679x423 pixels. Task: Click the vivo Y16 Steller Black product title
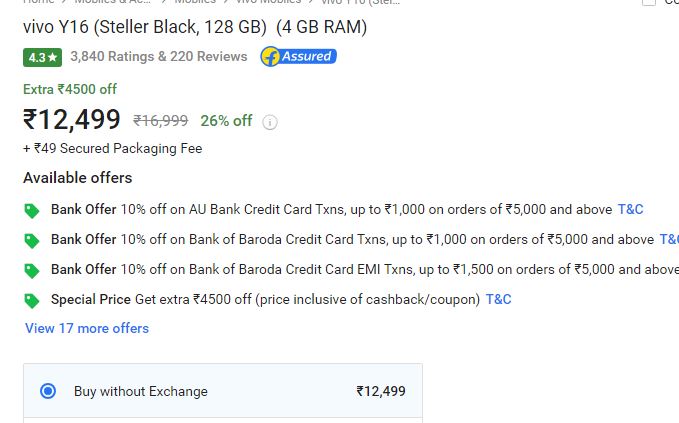[195, 27]
